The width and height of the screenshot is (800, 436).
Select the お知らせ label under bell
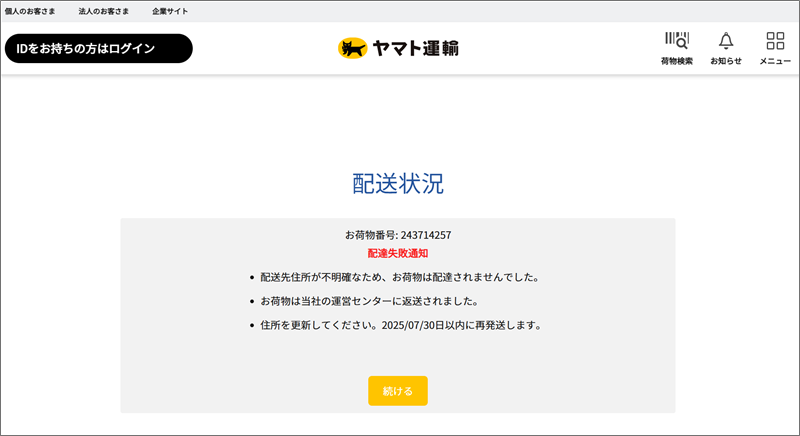[726, 61]
